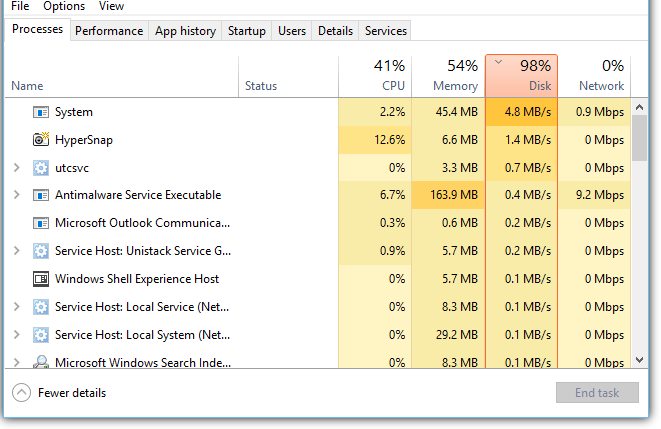Select the System process icon
The image size is (661, 429).
[41, 112]
